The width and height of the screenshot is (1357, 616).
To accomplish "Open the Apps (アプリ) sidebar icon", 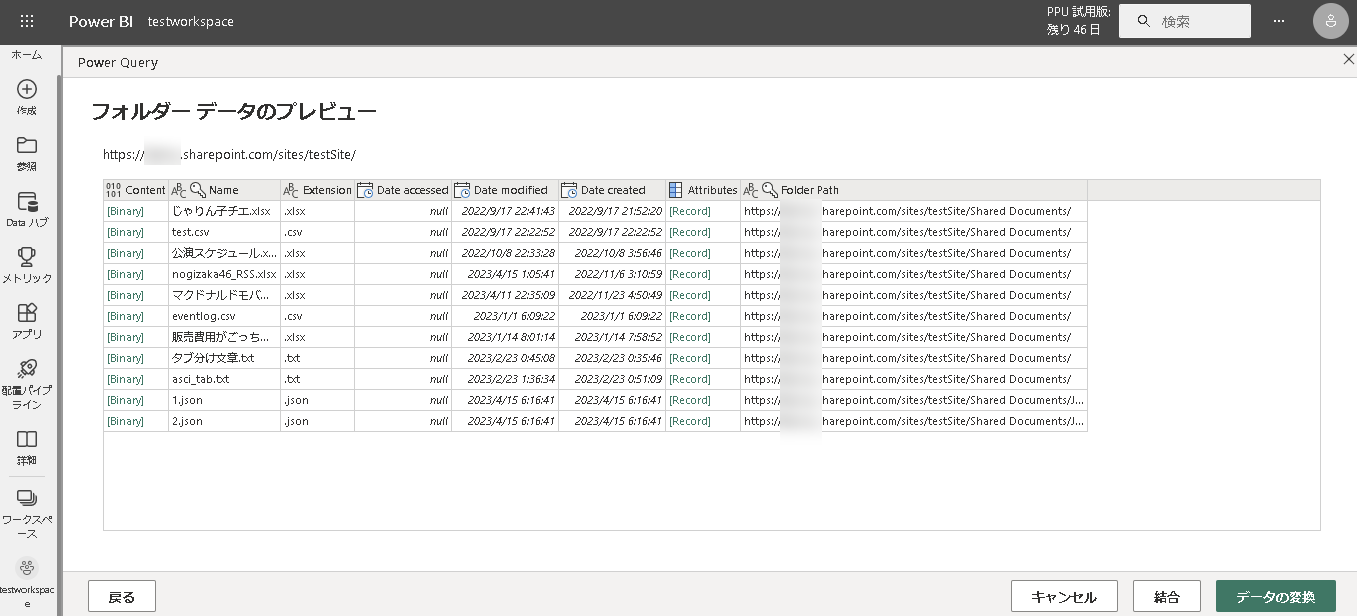I will (27, 313).
